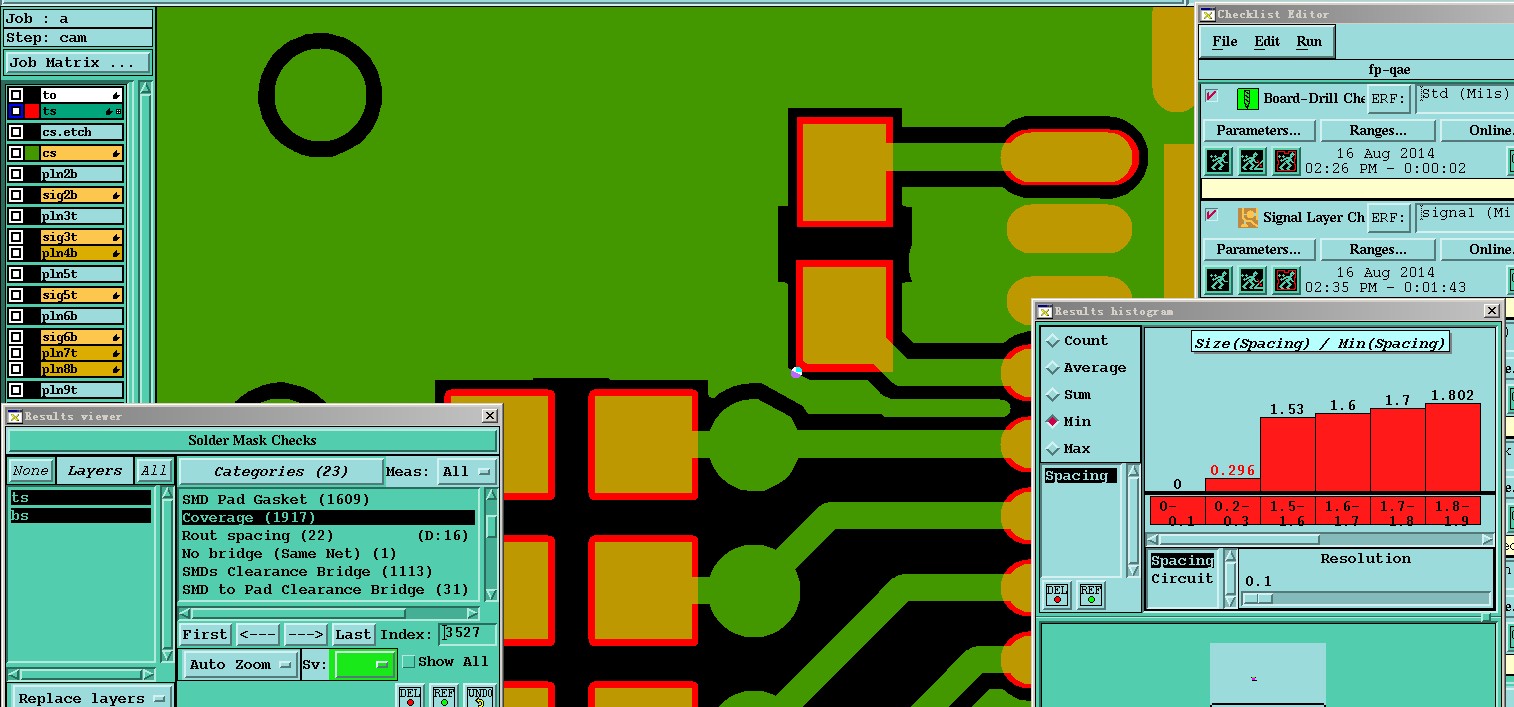
Task: Click red-outlined run icon in Board-Drill Checks row
Action: [x=1286, y=161]
